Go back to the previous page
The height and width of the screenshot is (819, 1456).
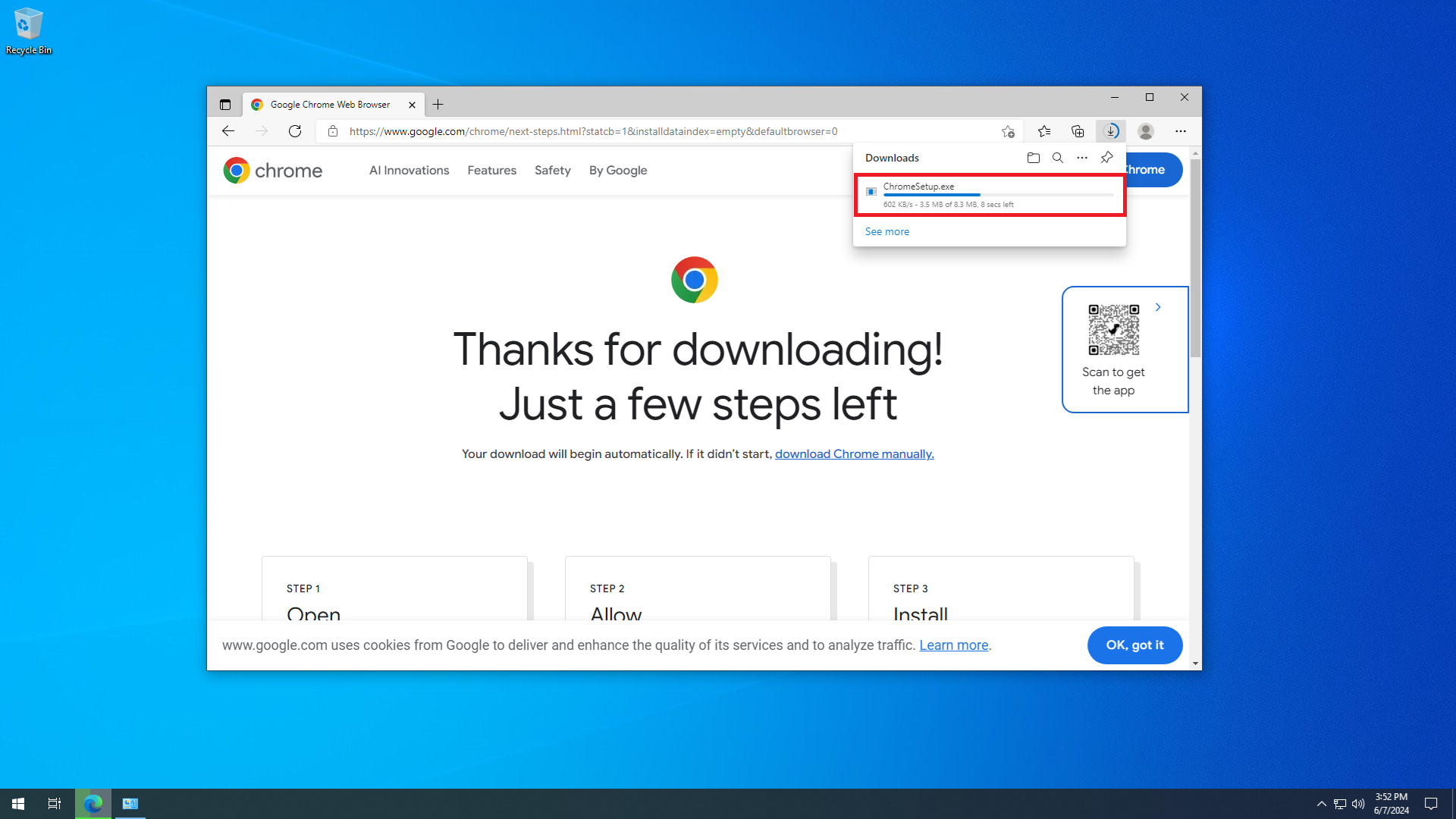[x=228, y=131]
